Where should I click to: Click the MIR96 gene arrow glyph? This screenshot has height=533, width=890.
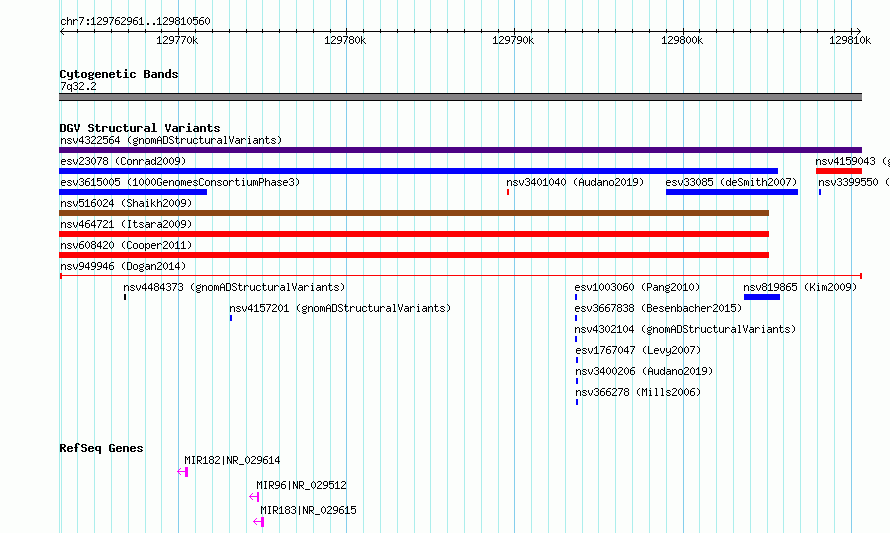tap(254, 497)
